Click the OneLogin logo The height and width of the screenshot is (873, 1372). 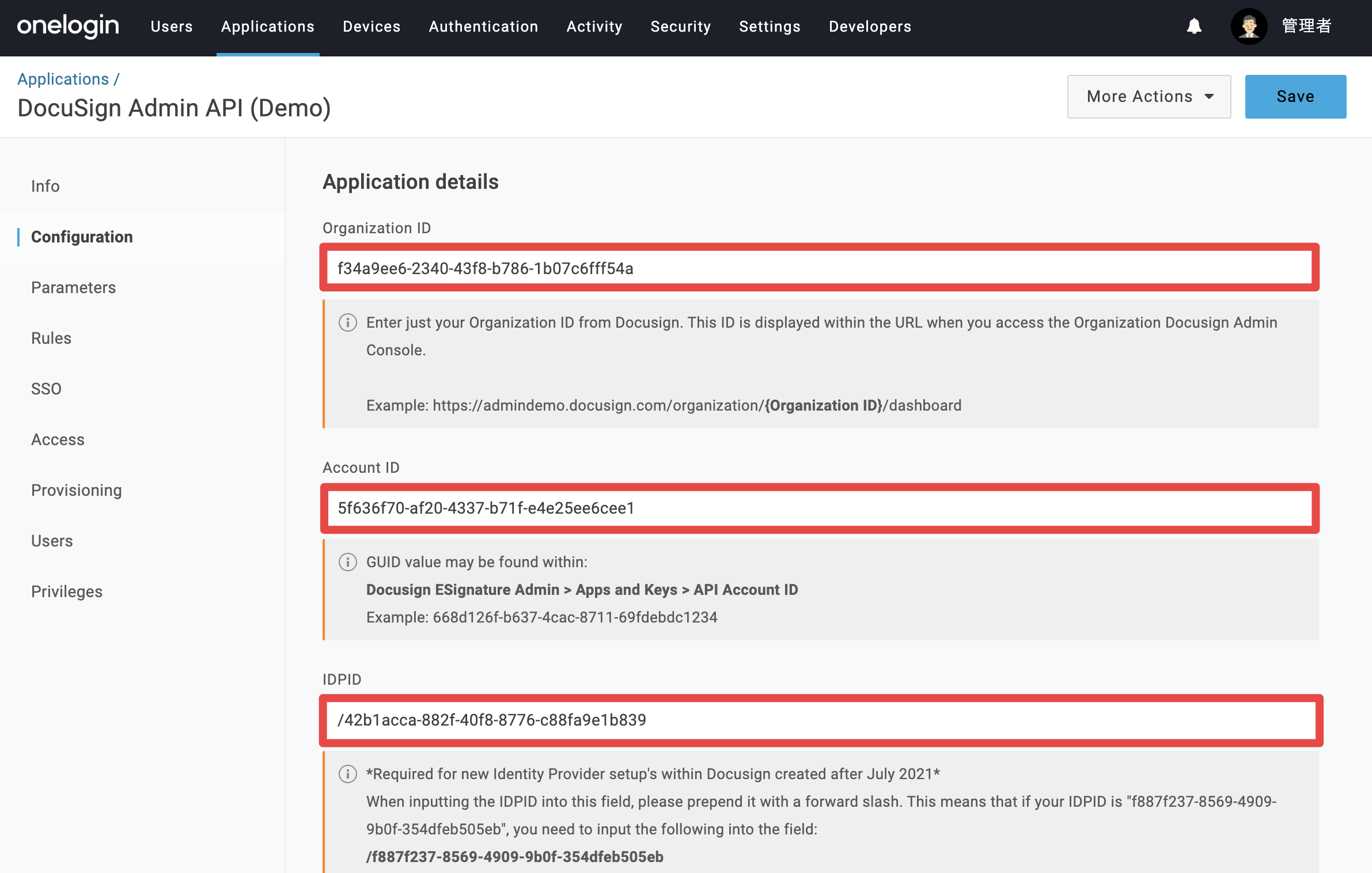click(x=68, y=26)
